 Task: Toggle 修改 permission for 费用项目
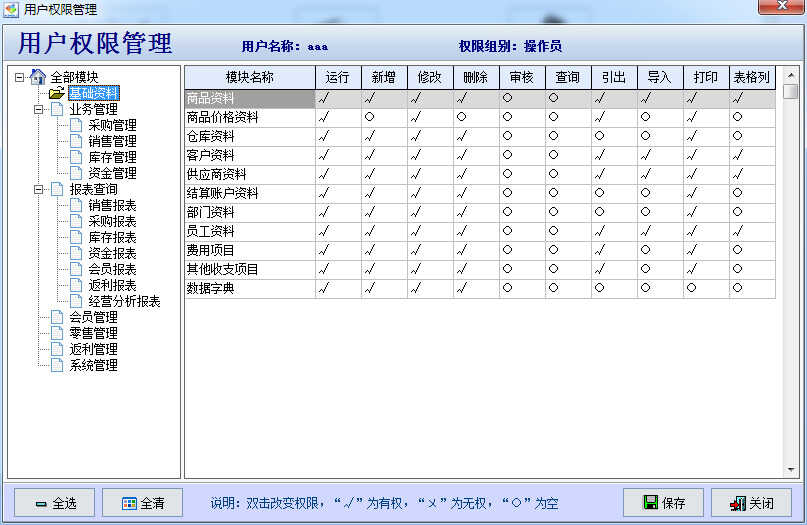430,250
